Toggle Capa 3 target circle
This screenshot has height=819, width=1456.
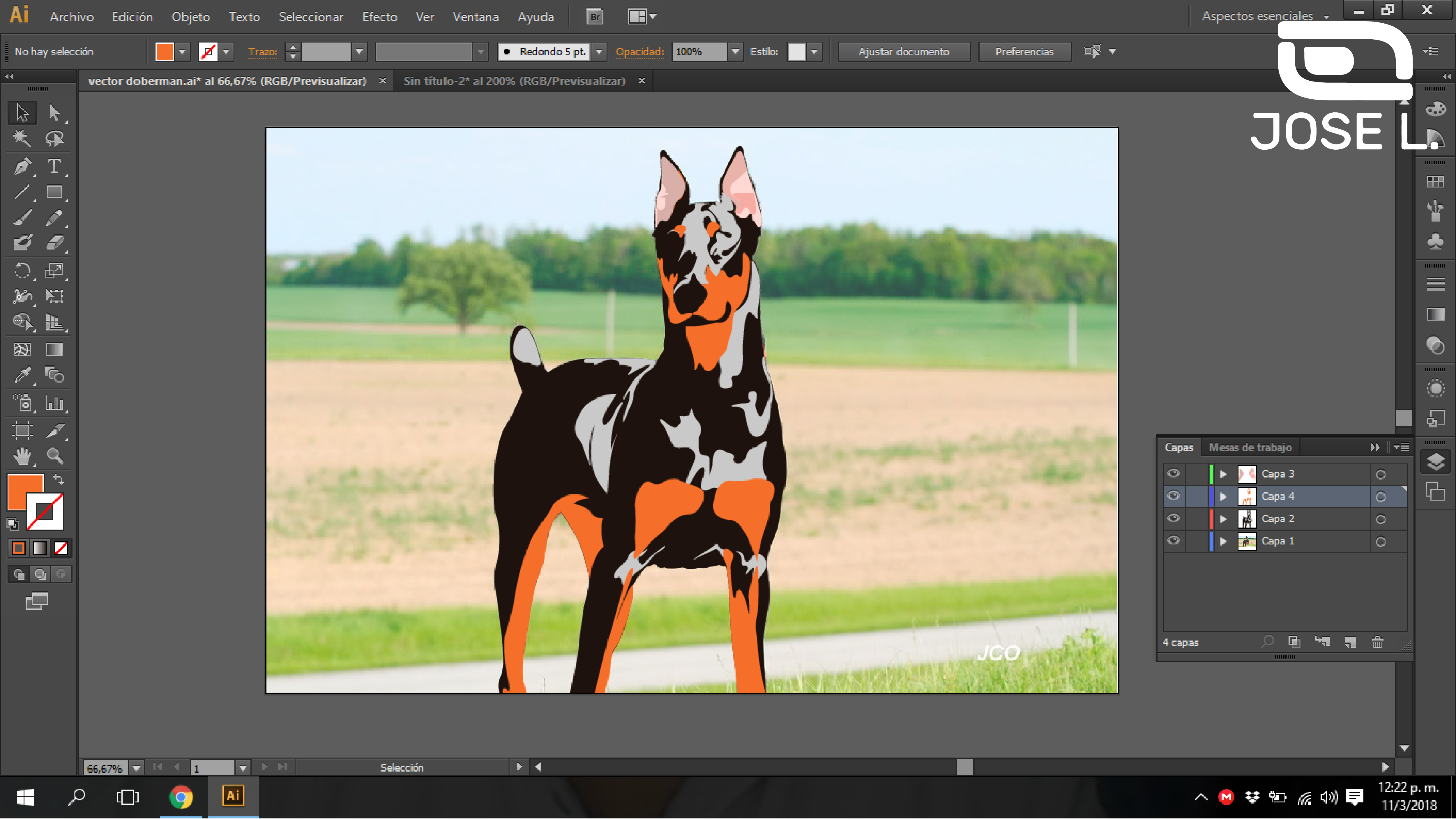[x=1380, y=475]
